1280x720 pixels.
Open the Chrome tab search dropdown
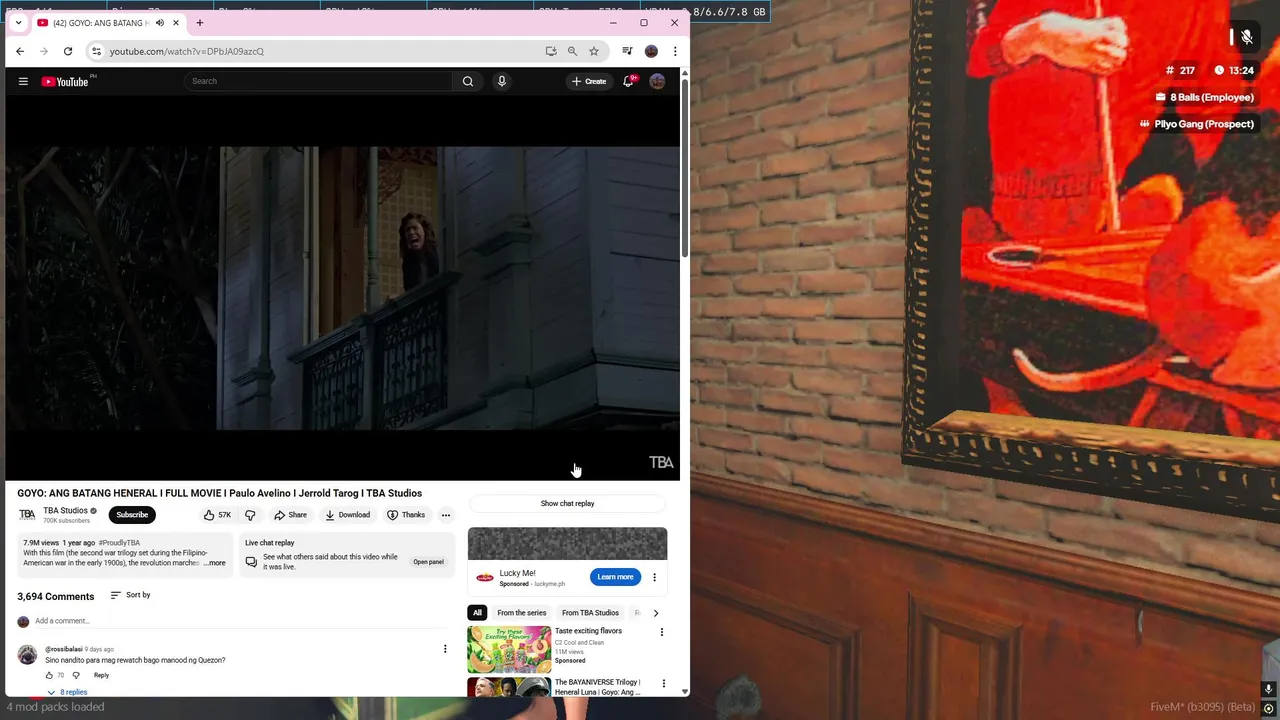click(18, 23)
